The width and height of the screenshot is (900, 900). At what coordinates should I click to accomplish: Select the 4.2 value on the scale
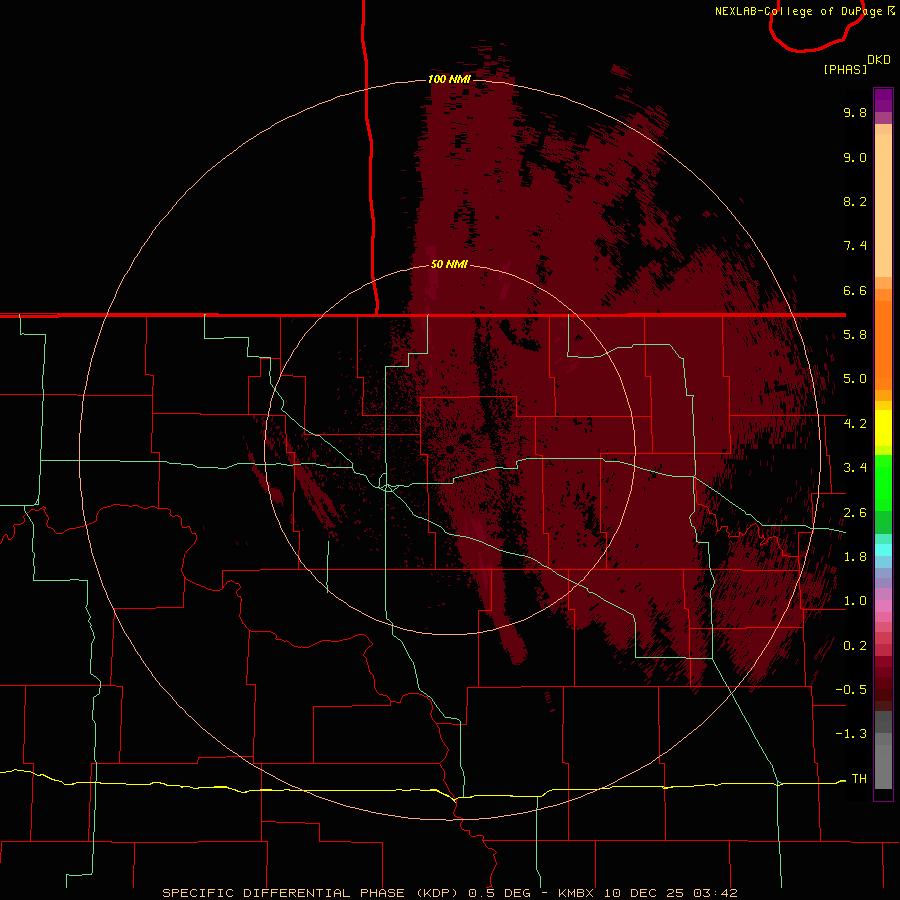pos(855,424)
